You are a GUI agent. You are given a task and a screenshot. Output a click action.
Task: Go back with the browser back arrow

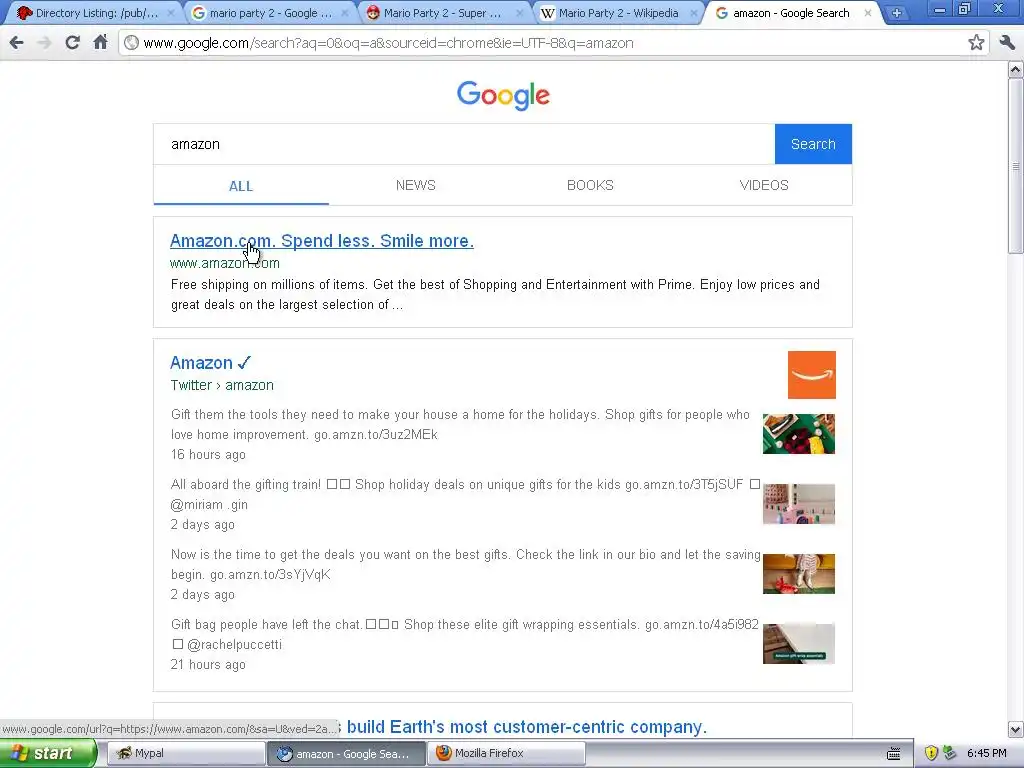point(17,43)
